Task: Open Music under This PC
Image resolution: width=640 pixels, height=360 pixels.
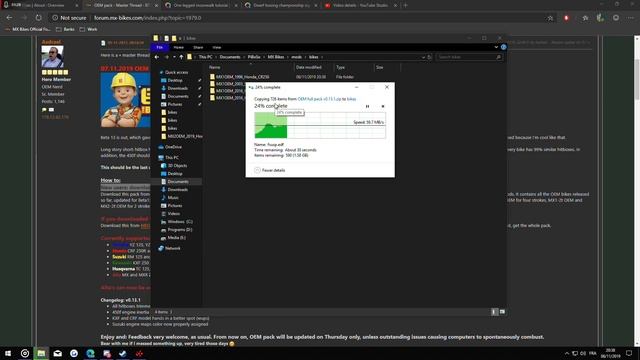Action: tap(173, 198)
